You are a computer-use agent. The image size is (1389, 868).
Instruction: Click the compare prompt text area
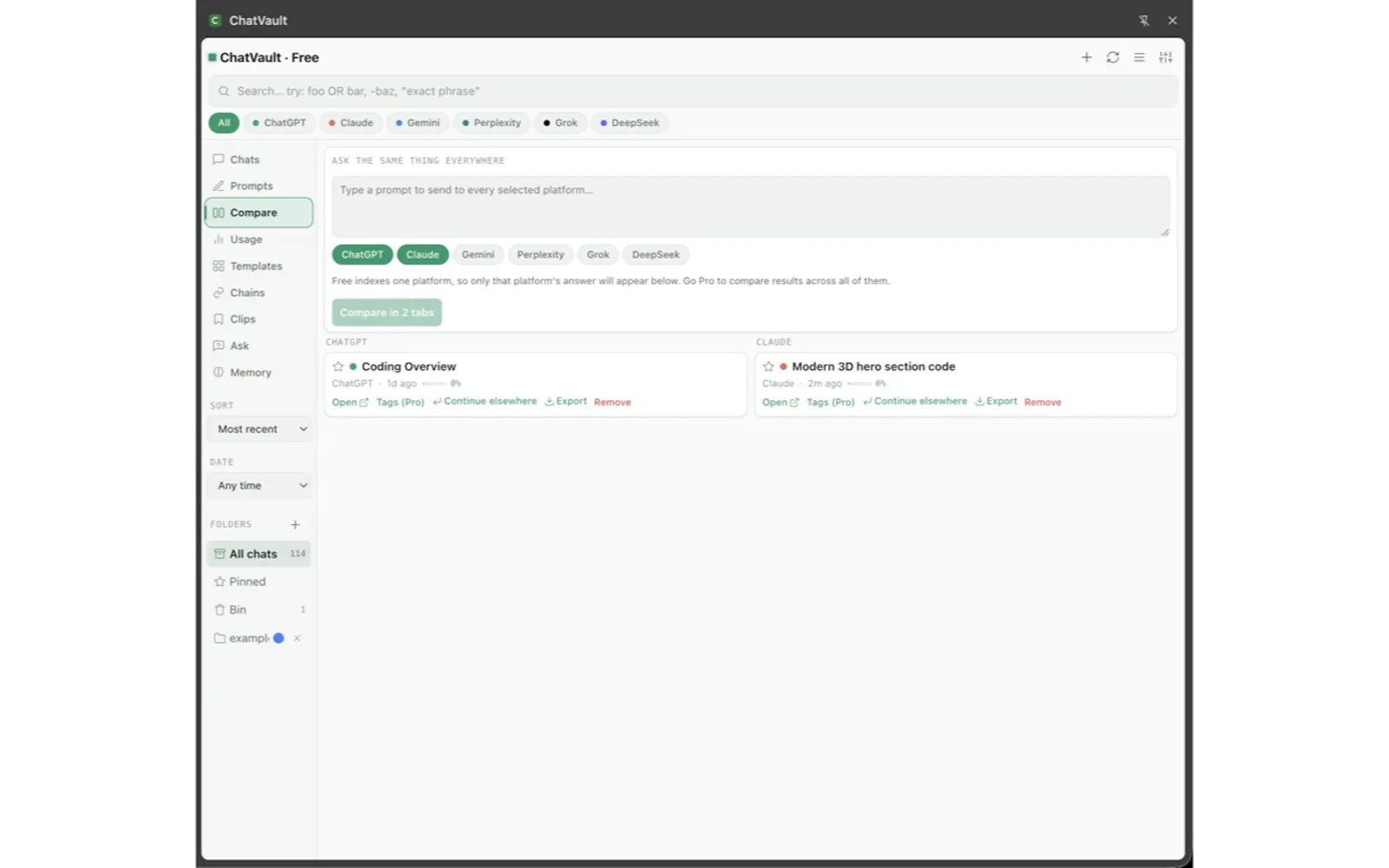[x=751, y=207]
